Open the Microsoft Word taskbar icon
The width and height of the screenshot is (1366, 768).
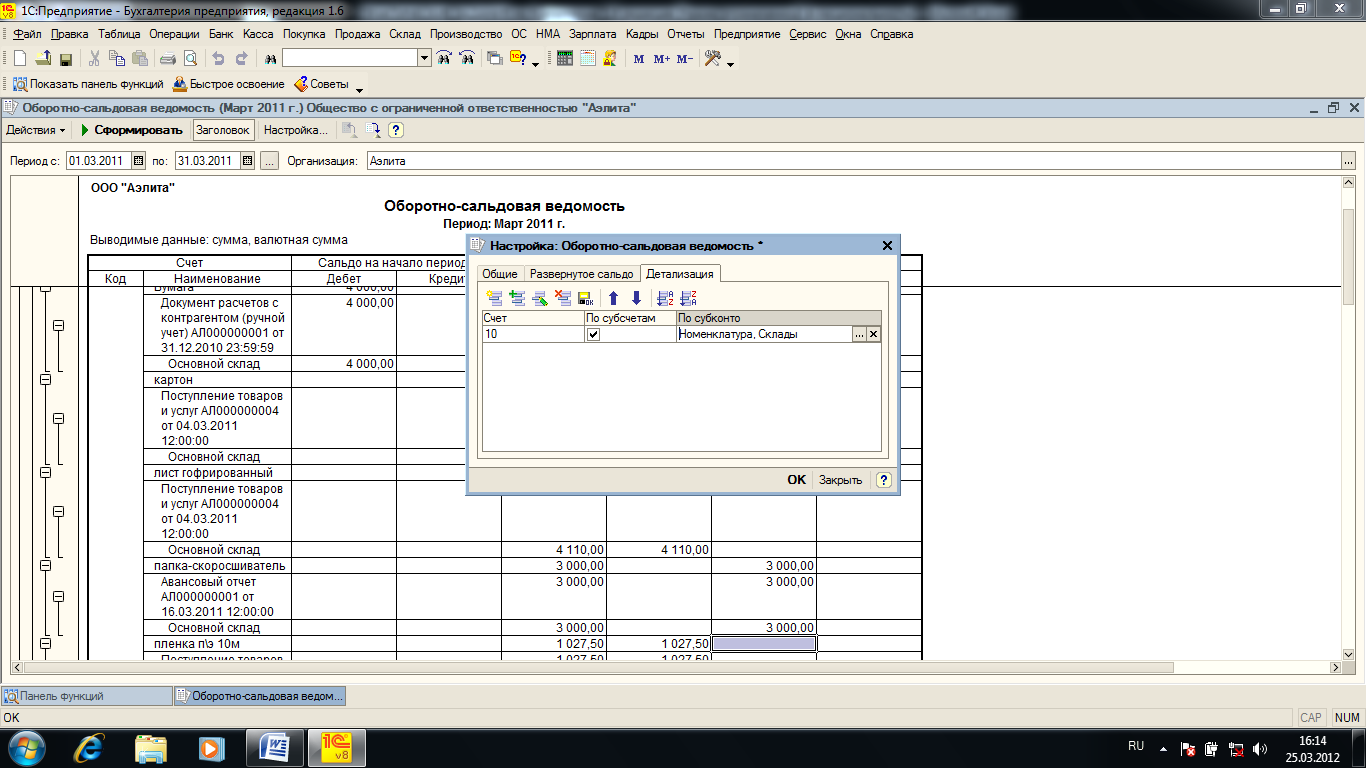point(275,747)
